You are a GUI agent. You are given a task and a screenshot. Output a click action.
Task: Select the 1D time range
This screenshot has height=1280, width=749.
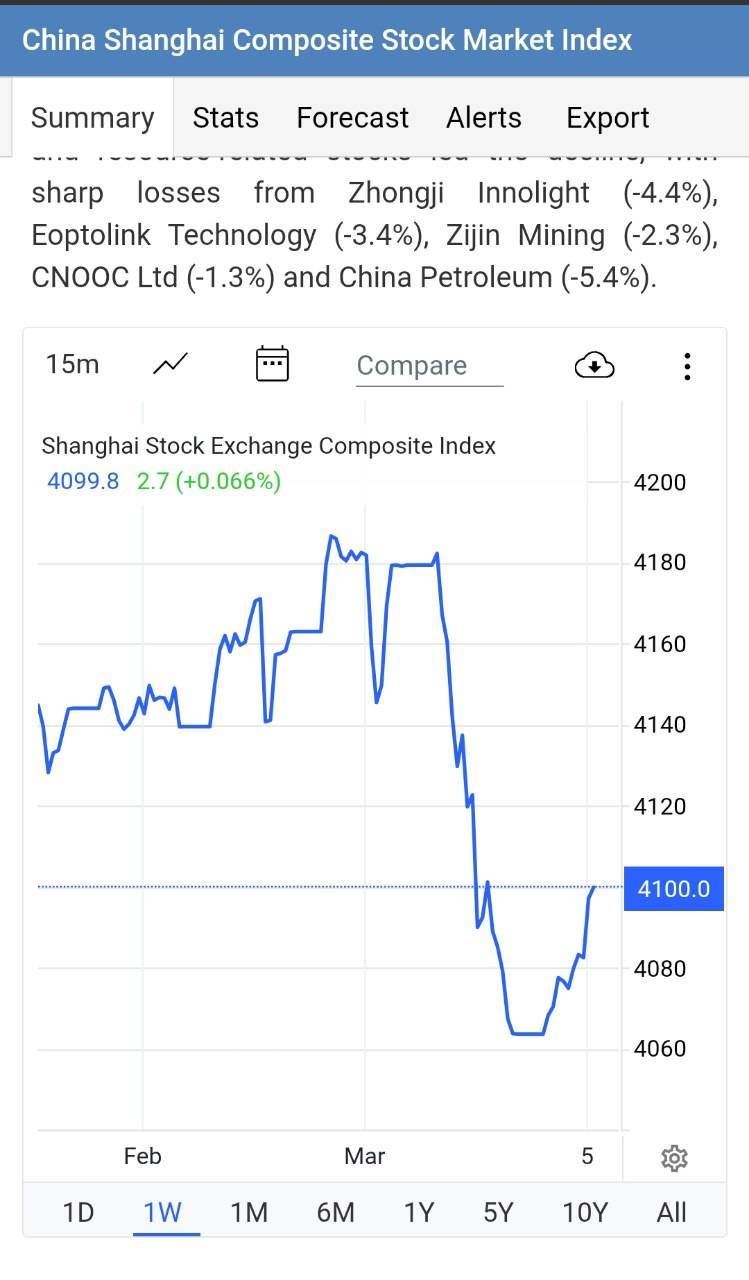click(78, 1212)
